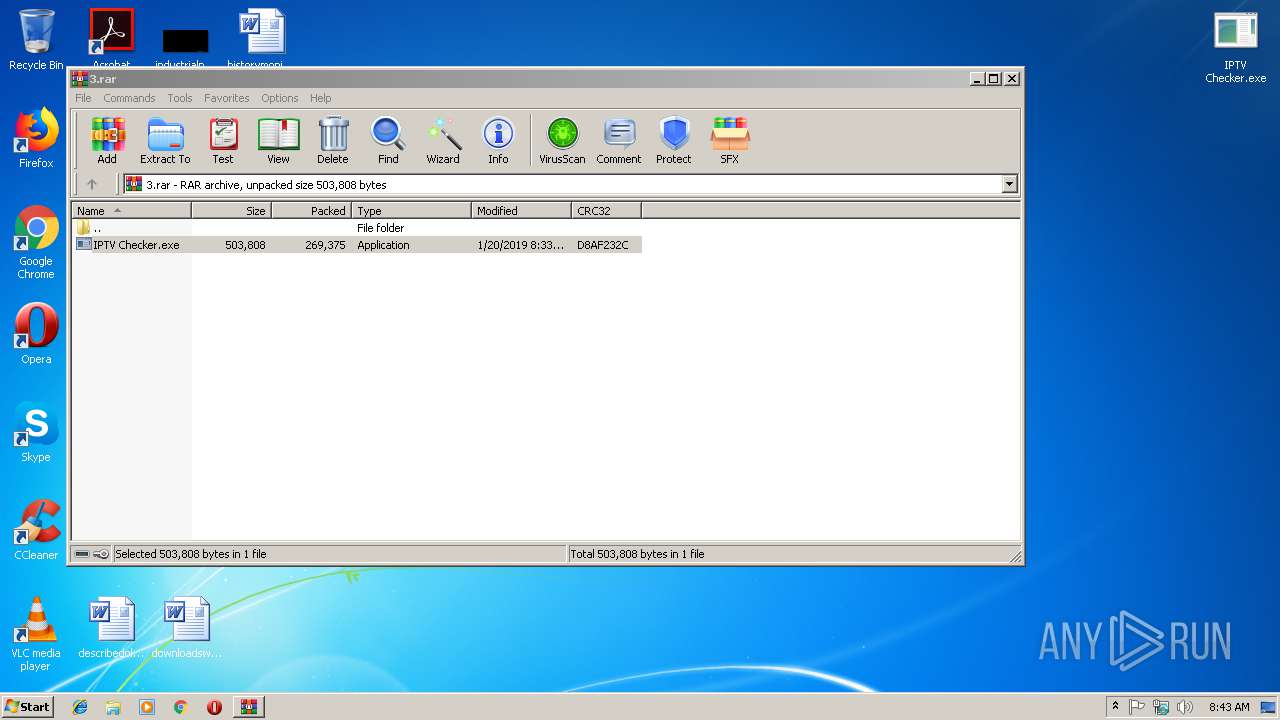Image resolution: width=1280 pixels, height=720 pixels.
Task: Click the Delete trash icon in toolbar
Action: tap(333, 140)
